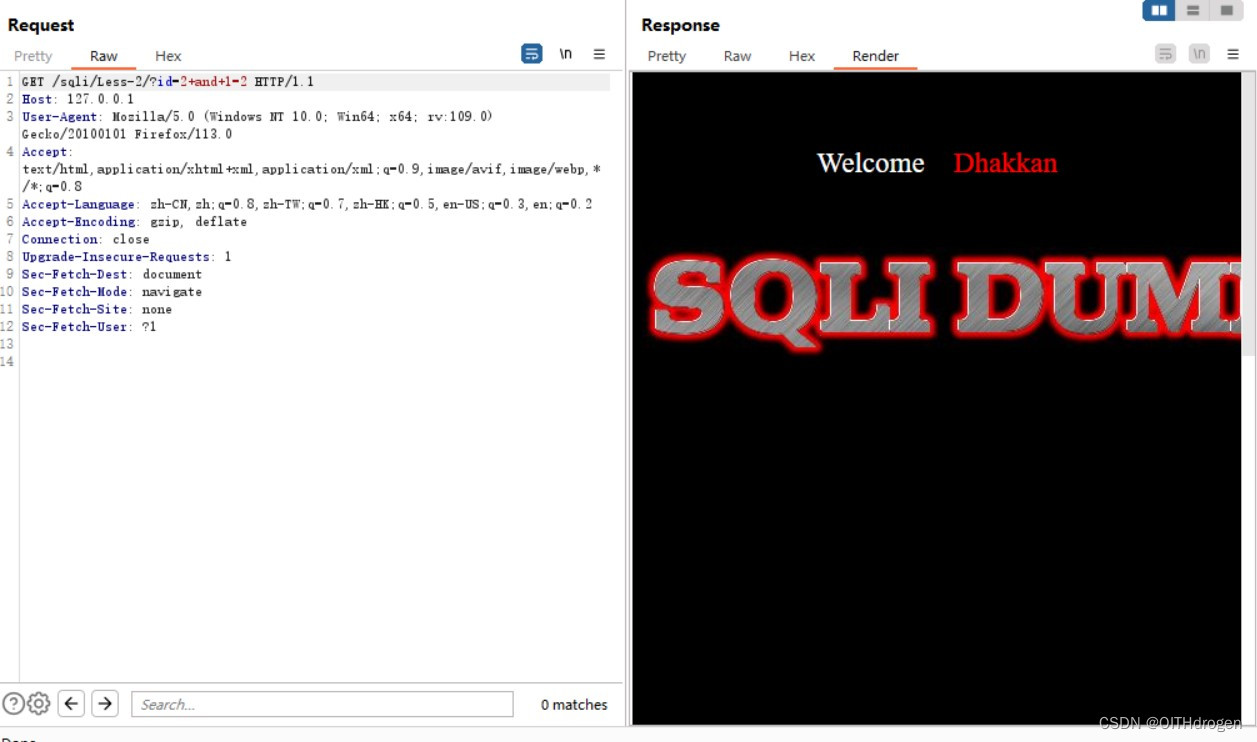Toggle \n characters display in Response panel
The image size is (1257, 742).
click(1200, 54)
